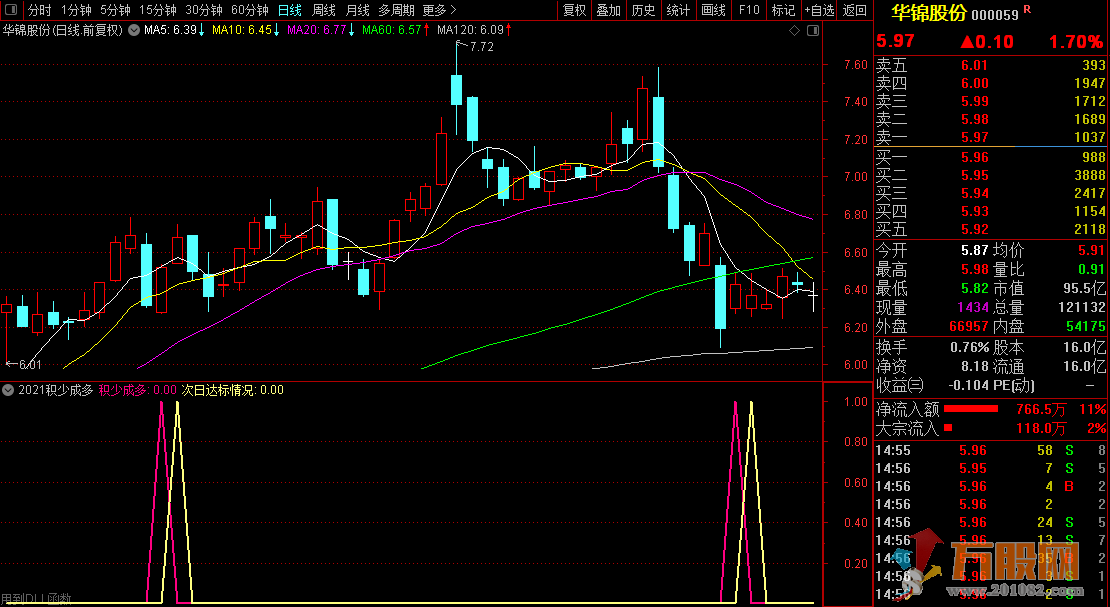Image resolution: width=1110 pixels, height=607 pixels.
Task: Open the 历史 history button
Action: [x=643, y=10]
